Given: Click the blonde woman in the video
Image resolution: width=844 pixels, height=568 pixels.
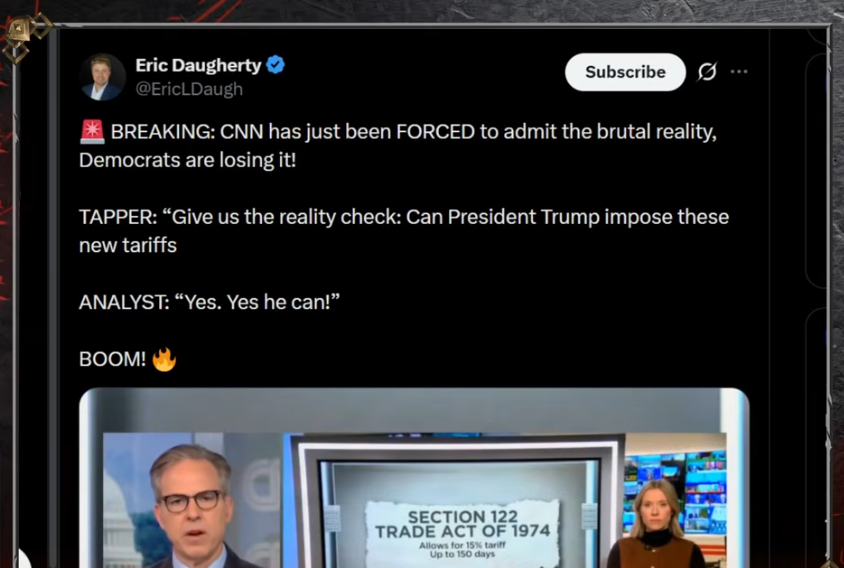Looking at the screenshot, I should click(x=655, y=523).
